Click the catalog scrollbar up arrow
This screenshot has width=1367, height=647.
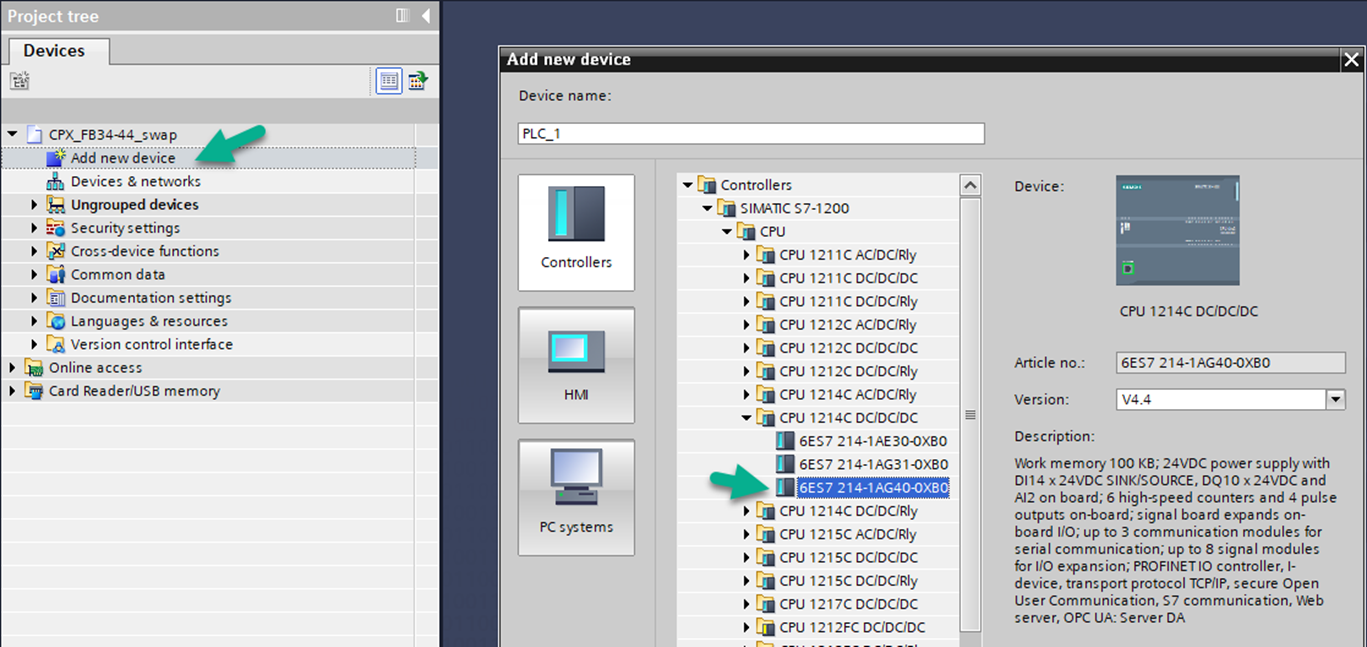click(970, 185)
